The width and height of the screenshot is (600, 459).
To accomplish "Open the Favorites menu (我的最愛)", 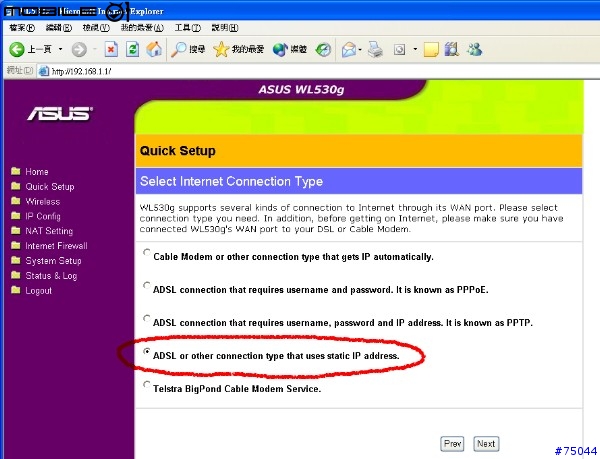I will point(142,28).
